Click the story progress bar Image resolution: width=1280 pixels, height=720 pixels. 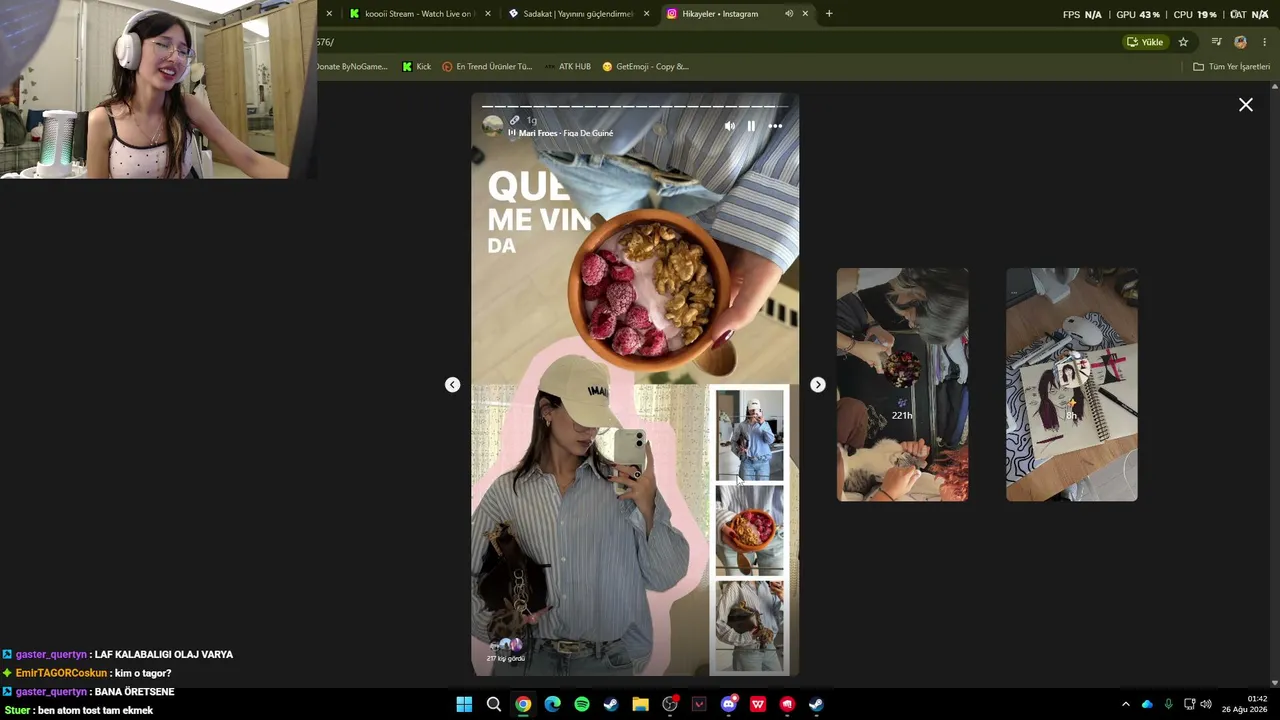[x=635, y=105]
